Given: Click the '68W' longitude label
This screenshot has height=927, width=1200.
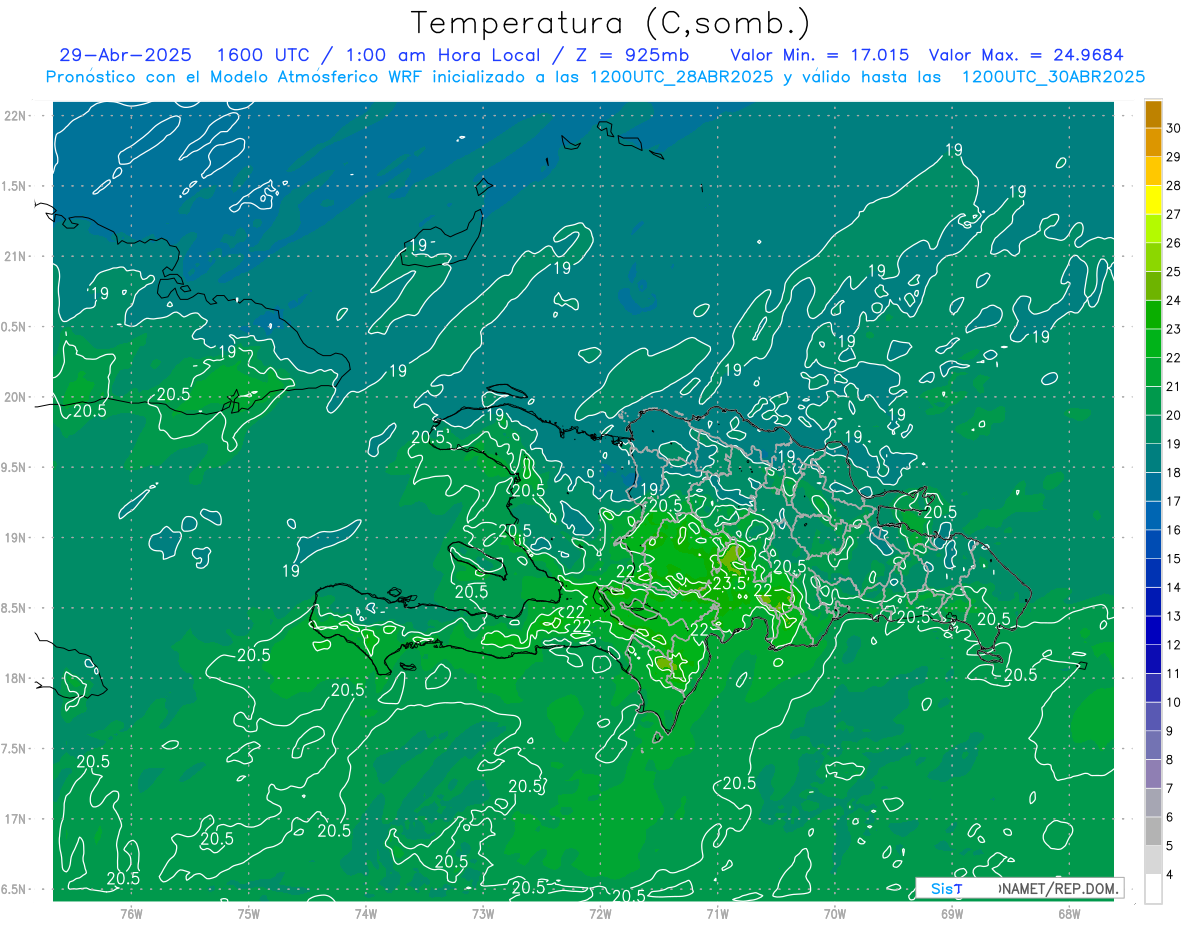Looking at the screenshot, I should (1069, 913).
